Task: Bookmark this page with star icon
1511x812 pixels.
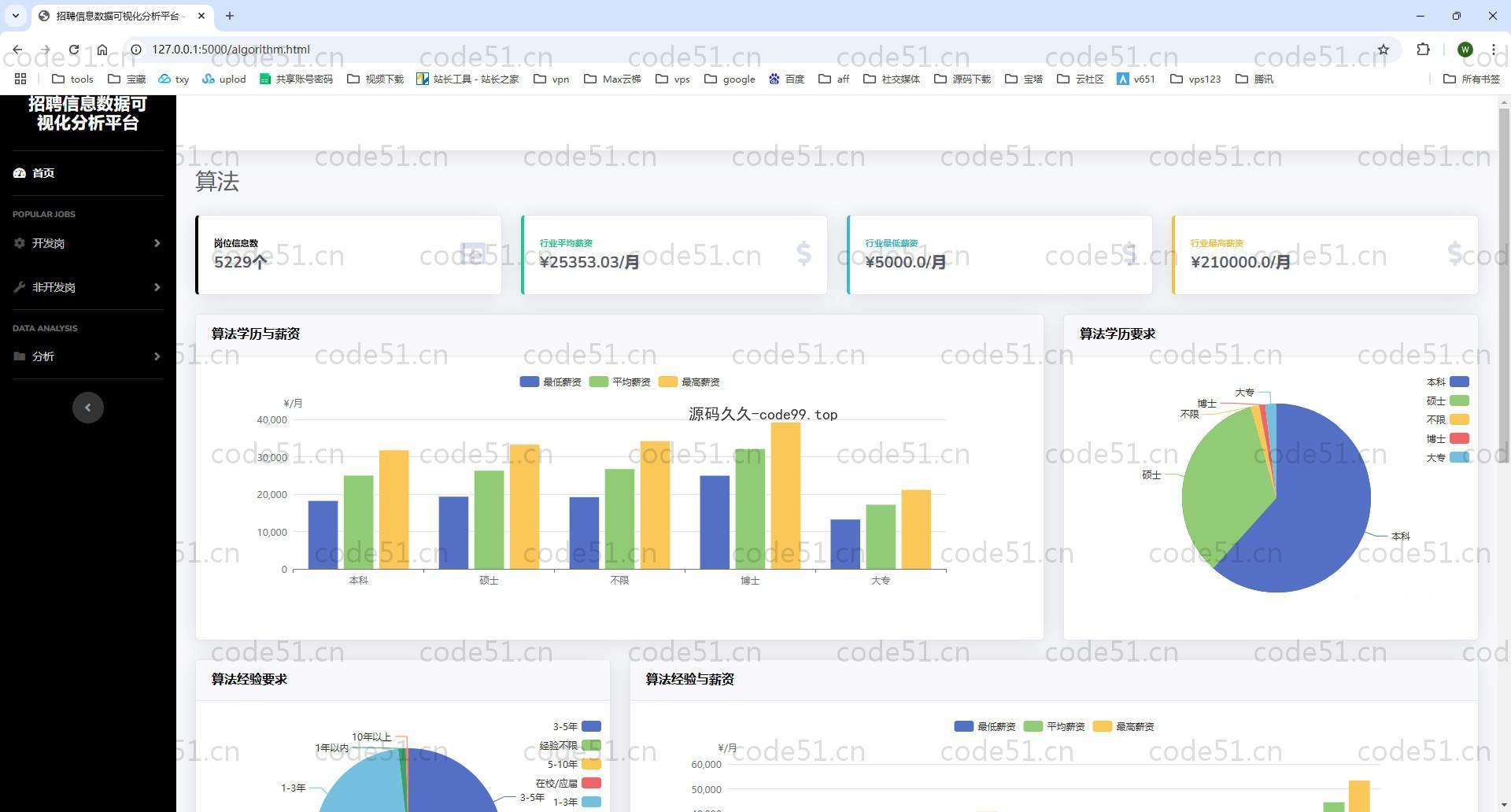Action: click(1384, 50)
